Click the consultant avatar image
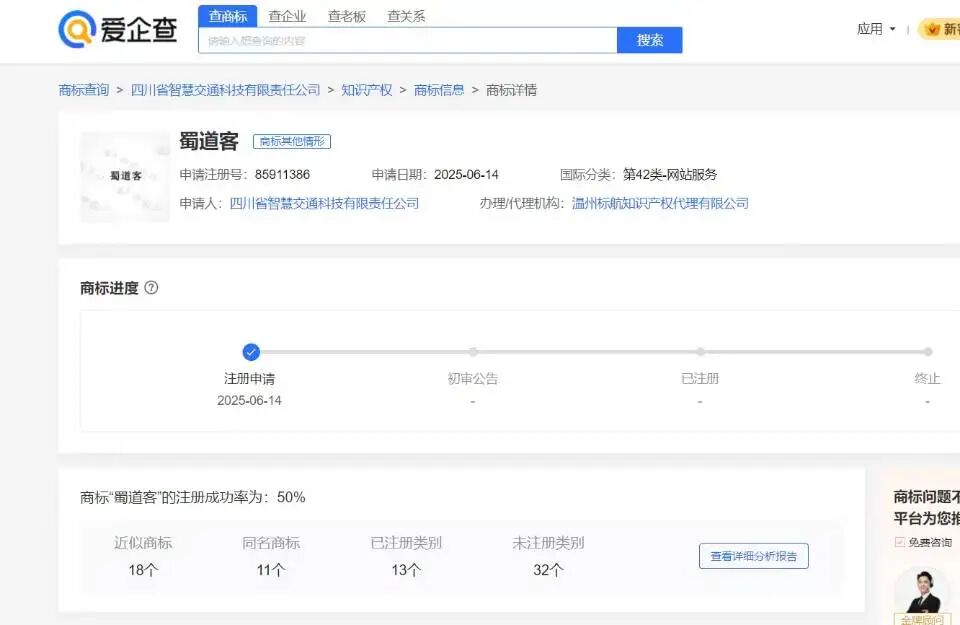The image size is (960, 625). 922,591
